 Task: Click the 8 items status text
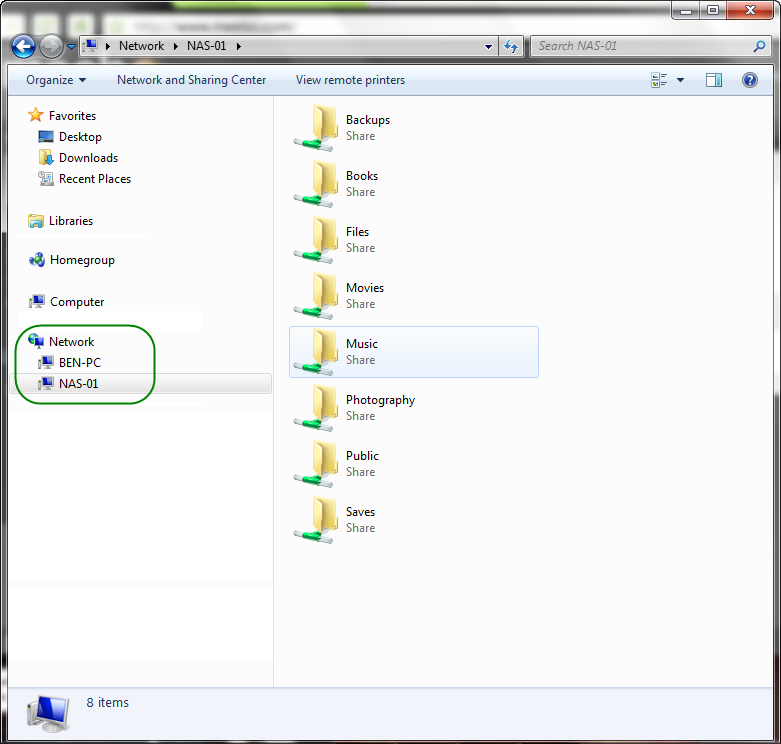coord(108,702)
